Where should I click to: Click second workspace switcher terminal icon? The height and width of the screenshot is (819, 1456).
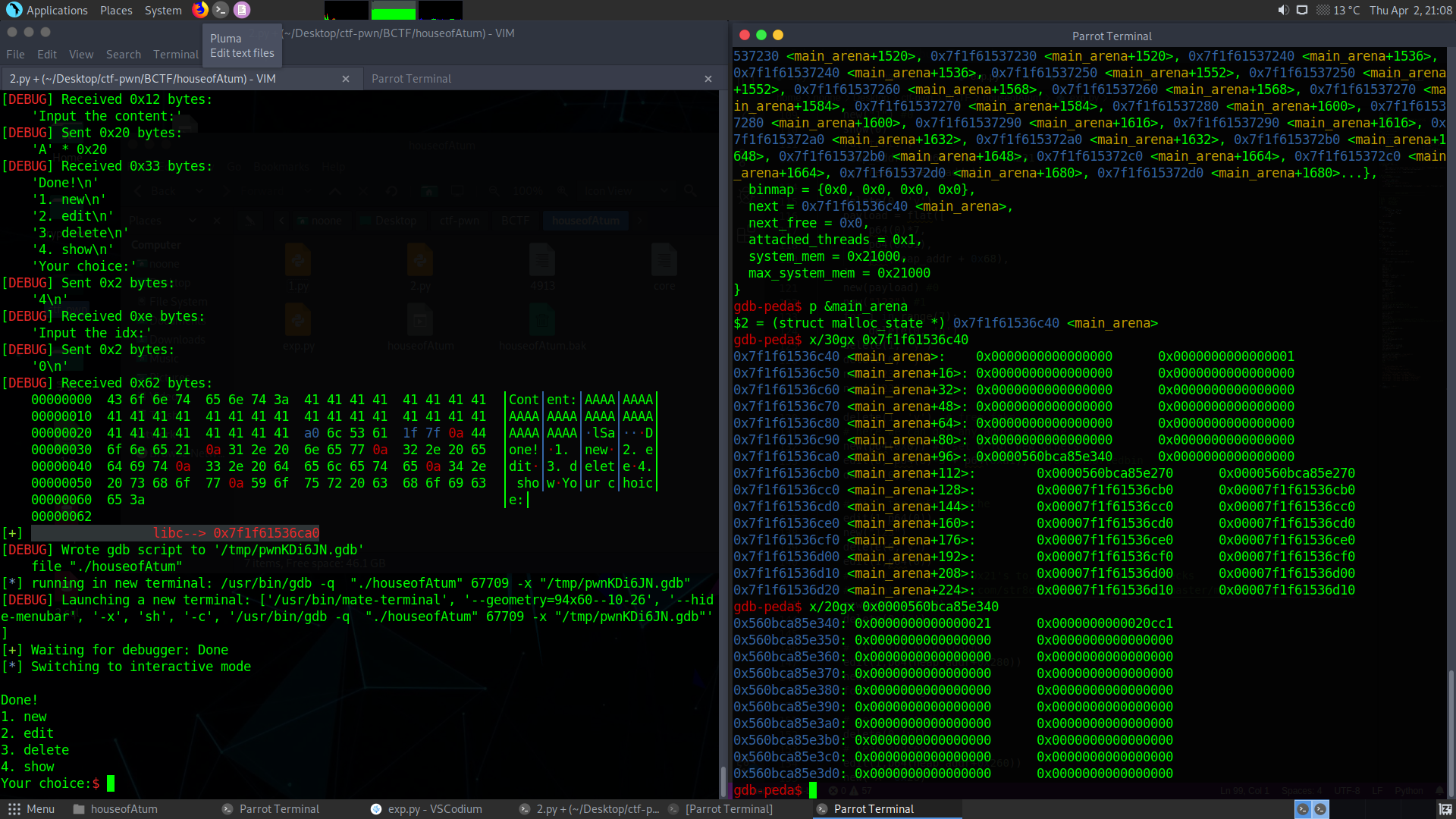point(1320,809)
